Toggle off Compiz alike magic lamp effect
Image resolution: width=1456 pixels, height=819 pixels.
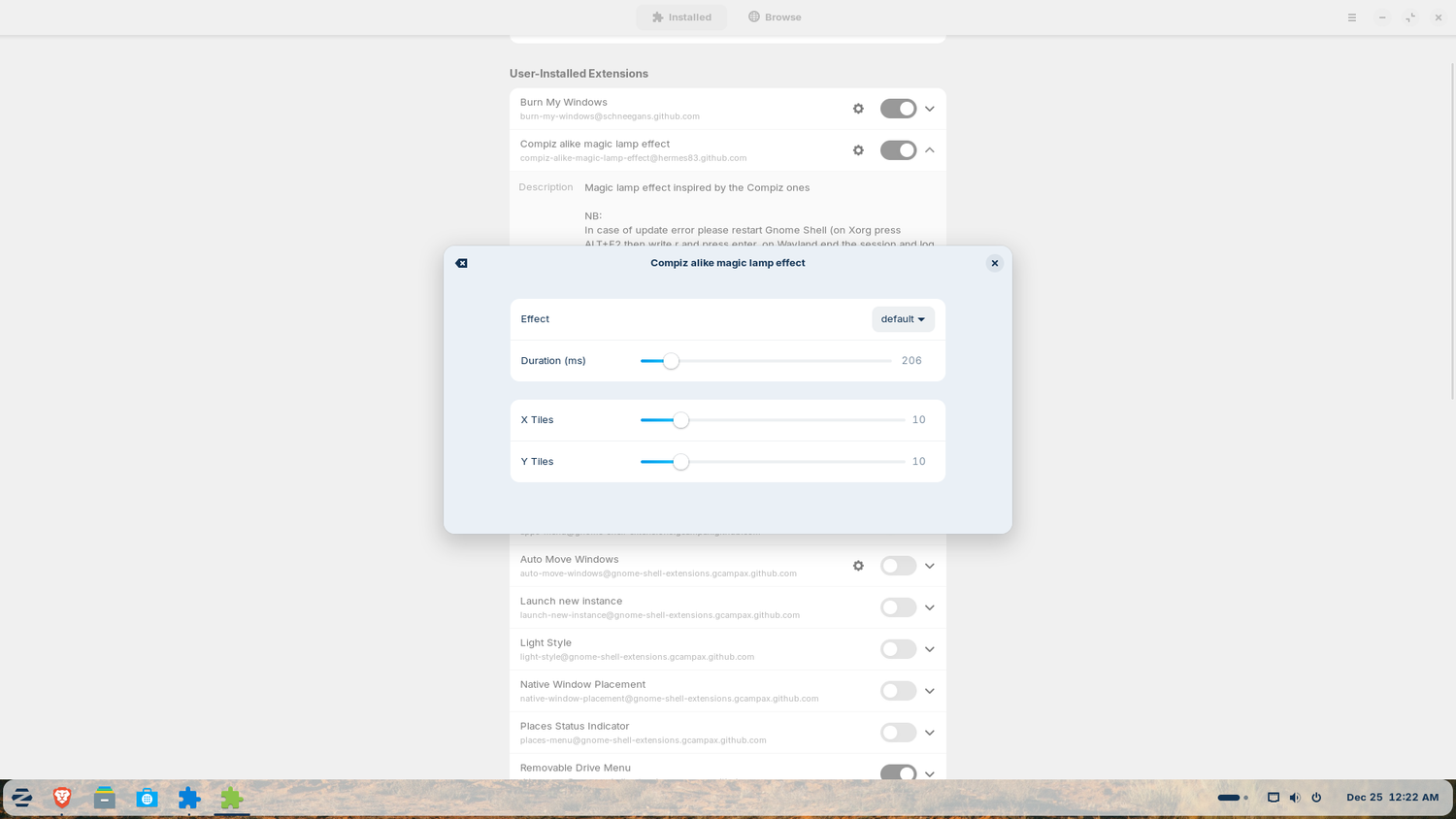[x=898, y=150]
